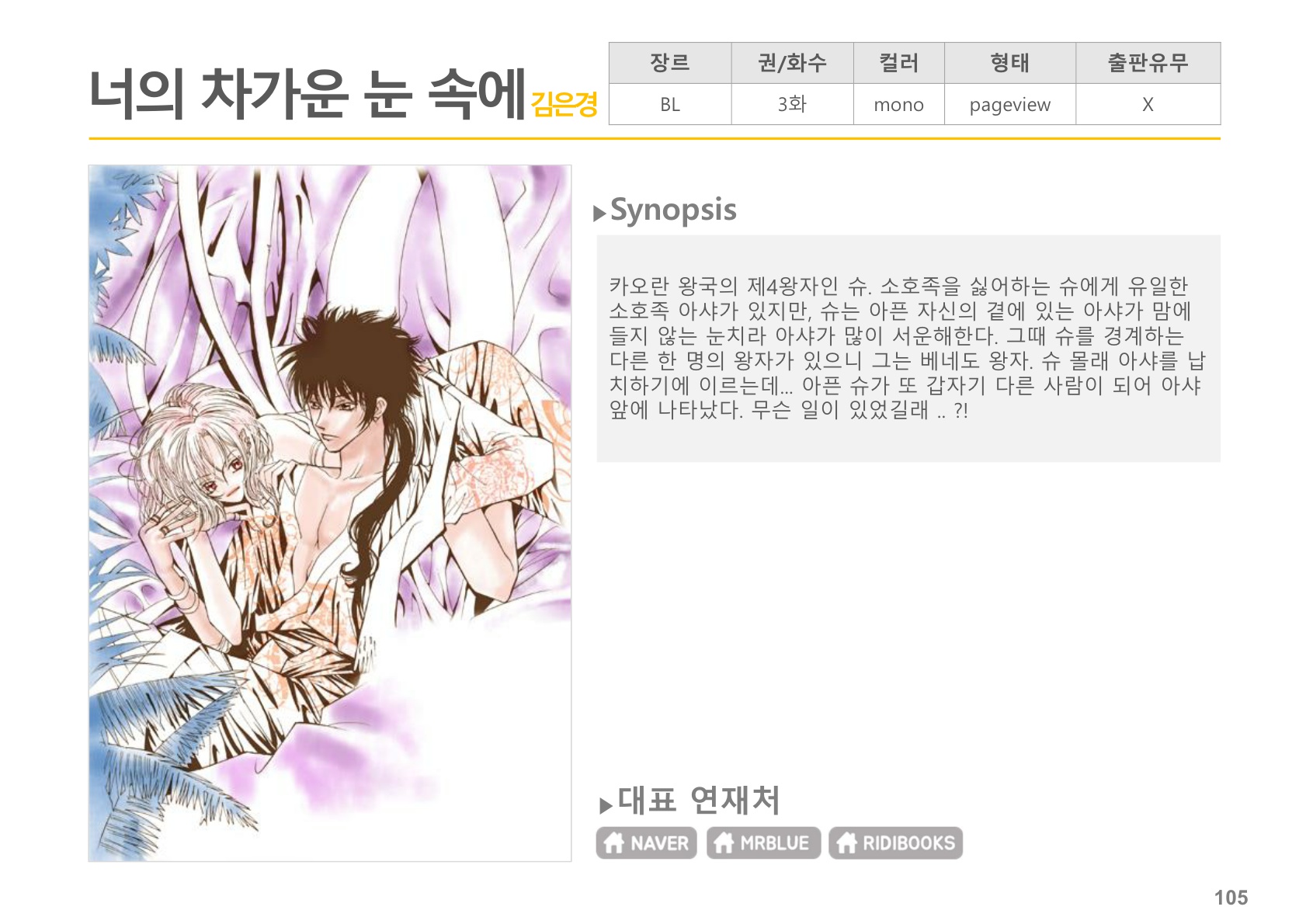Click the mono color value cell
This screenshot has height=924, width=1306.
(898, 104)
